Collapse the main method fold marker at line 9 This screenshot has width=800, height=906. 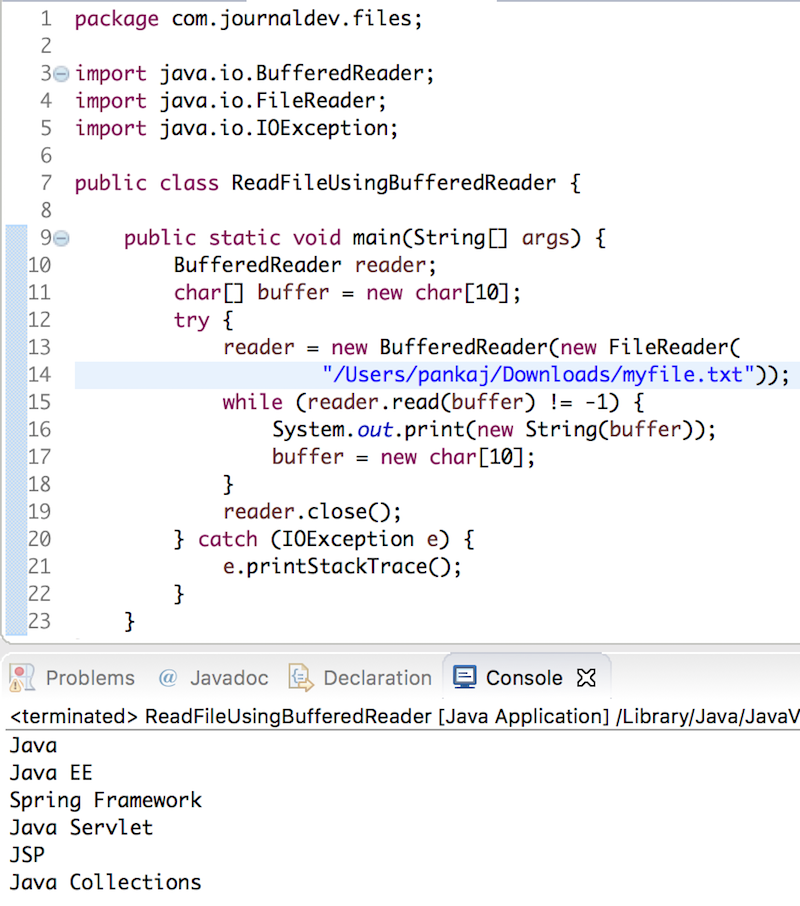(61, 238)
